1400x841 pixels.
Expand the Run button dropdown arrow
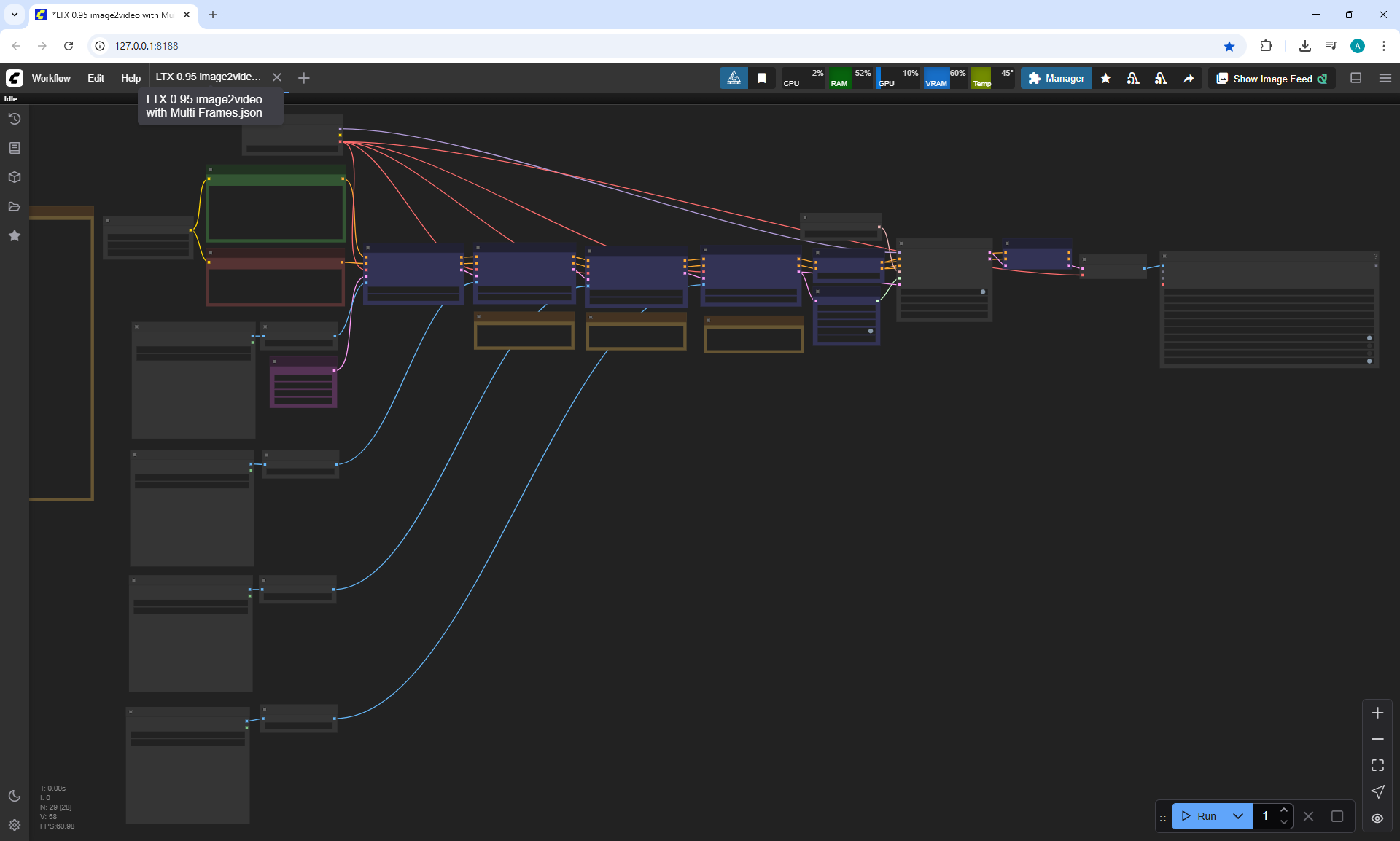[1238, 816]
